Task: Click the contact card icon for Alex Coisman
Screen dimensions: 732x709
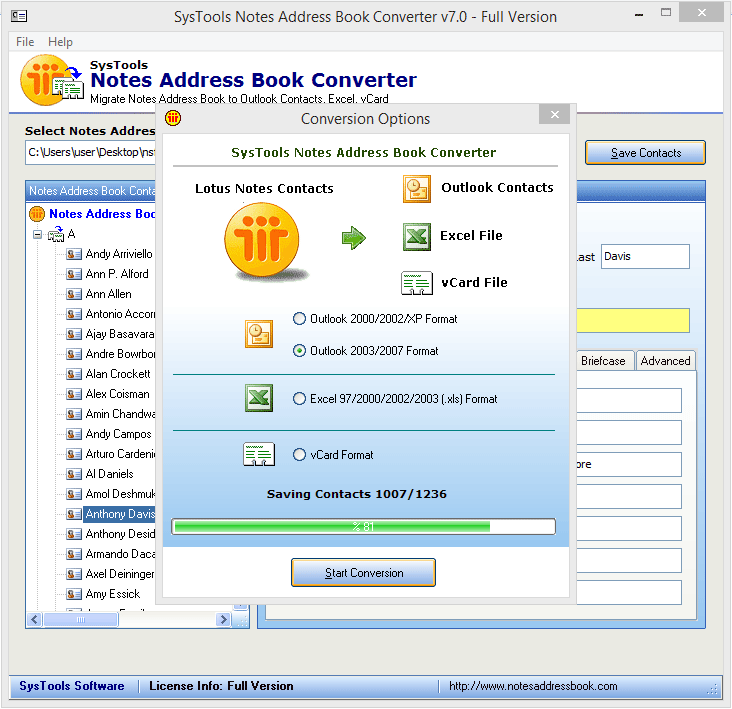Action: 74,394
